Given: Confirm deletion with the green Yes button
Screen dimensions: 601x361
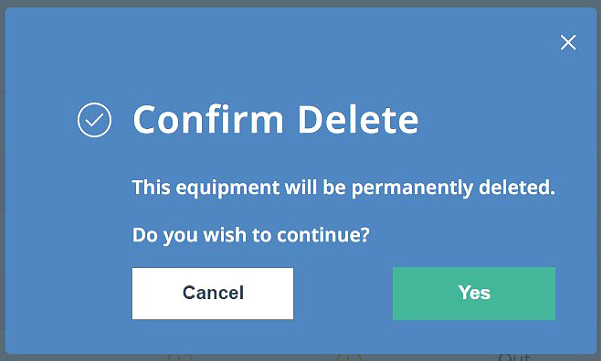Looking at the screenshot, I should click(474, 294).
